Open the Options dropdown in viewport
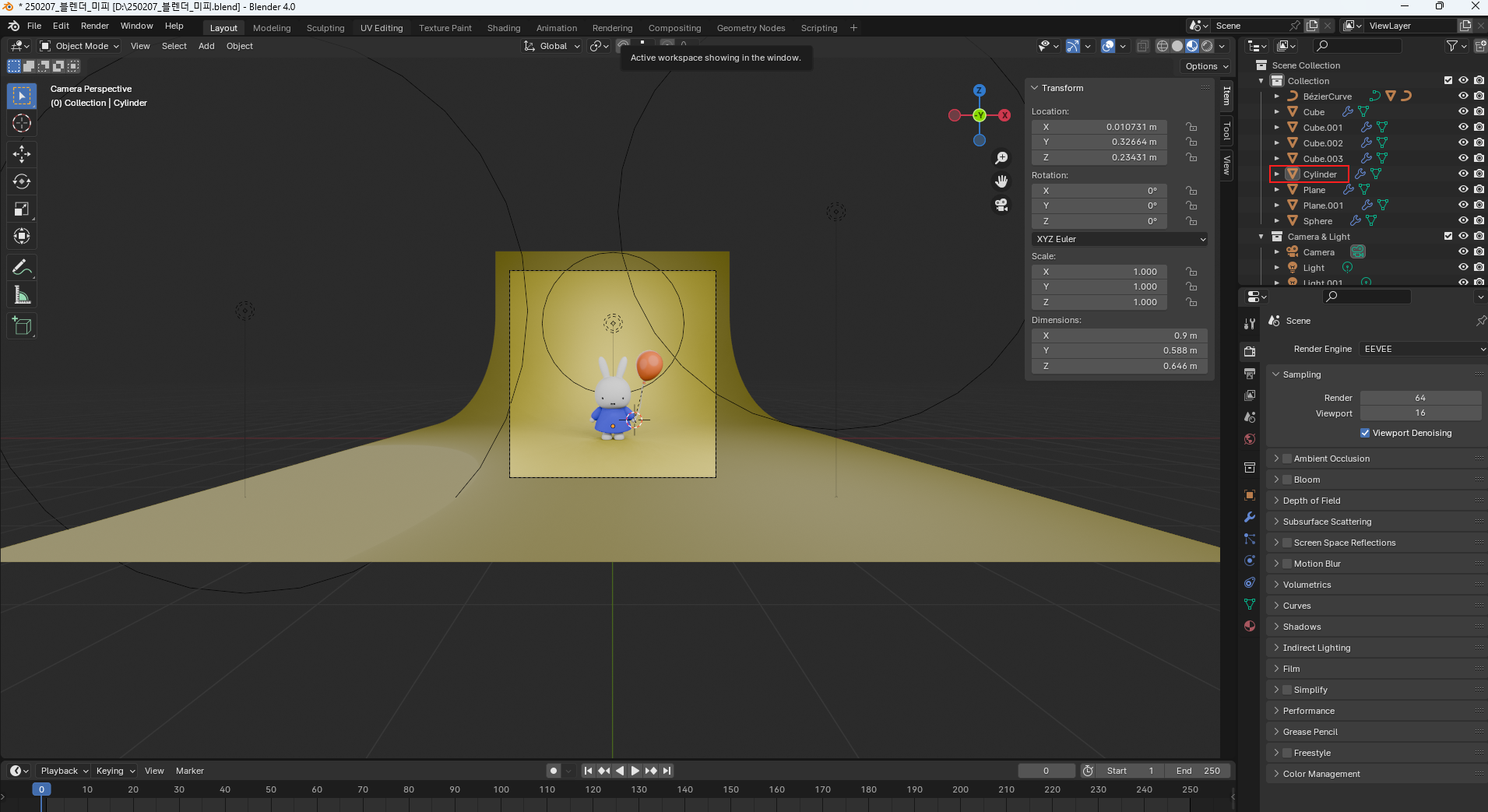The width and height of the screenshot is (1488, 812). point(1207,66)
